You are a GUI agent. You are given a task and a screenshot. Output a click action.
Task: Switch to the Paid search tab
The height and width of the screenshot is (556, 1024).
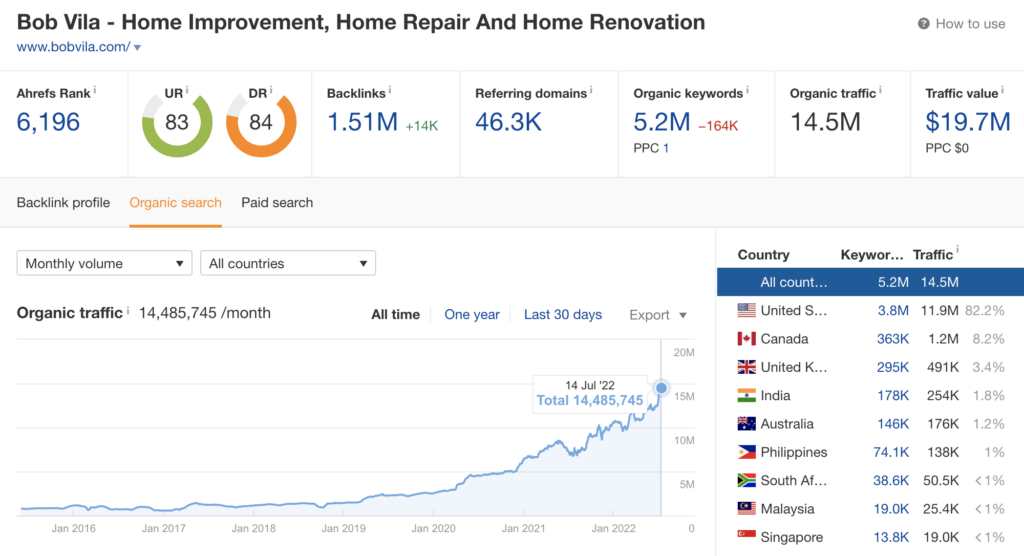tap(277, 203)
